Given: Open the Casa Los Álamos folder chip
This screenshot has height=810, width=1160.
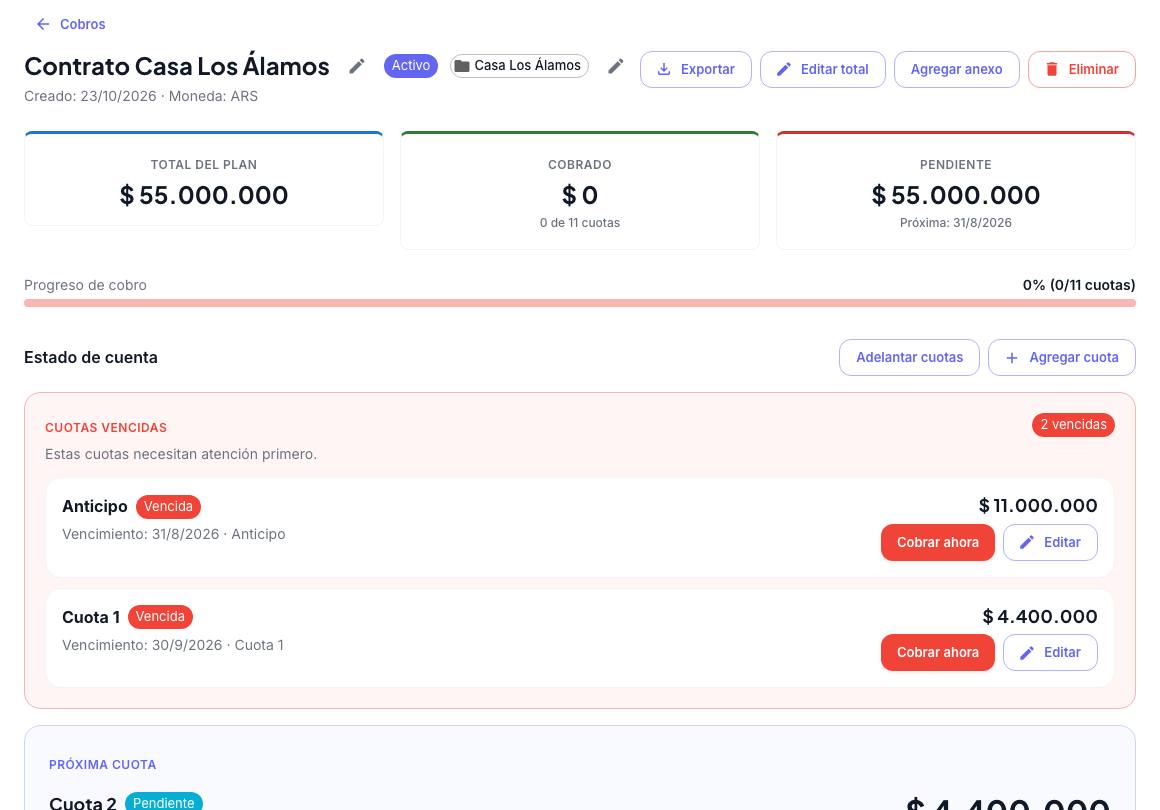Looking at the screenshot, I should tap(519, 66).
